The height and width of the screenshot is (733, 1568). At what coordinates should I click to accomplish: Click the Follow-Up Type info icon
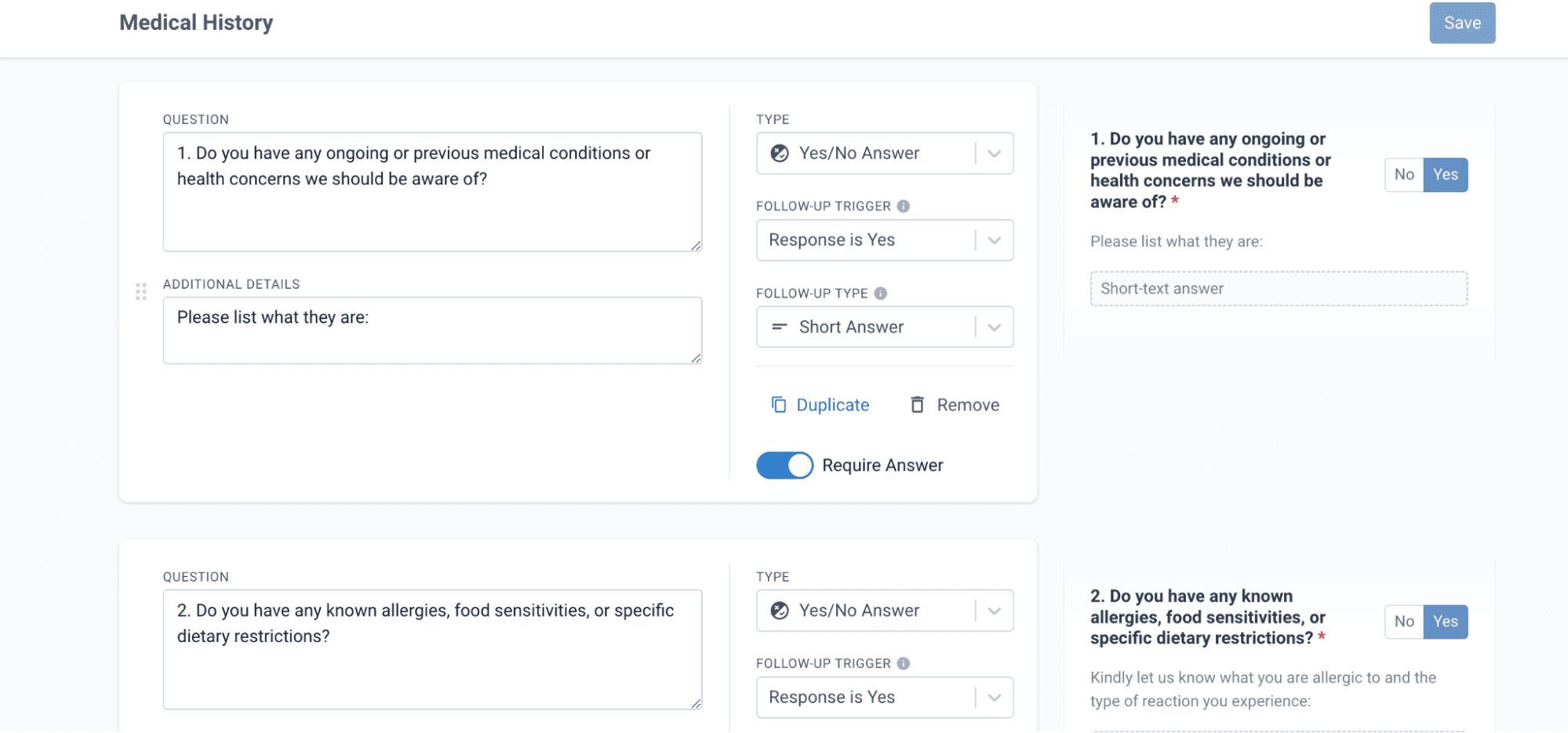(881, 294)
